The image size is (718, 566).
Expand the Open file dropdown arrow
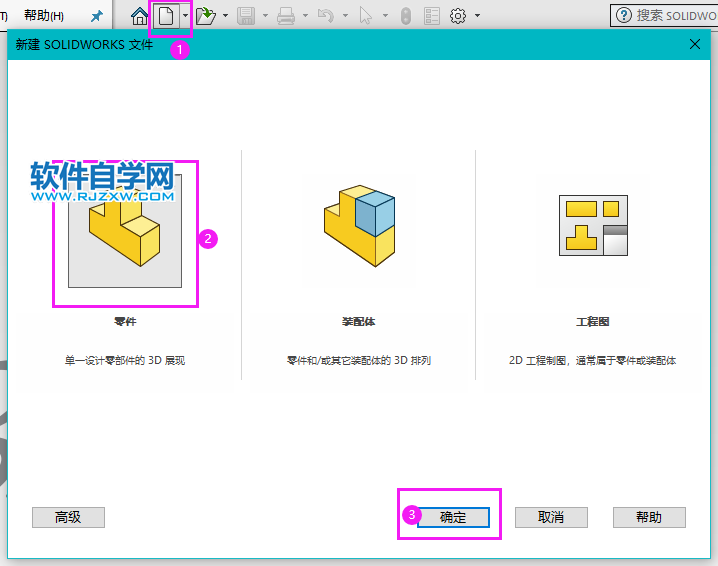click(x=225, y=16)
